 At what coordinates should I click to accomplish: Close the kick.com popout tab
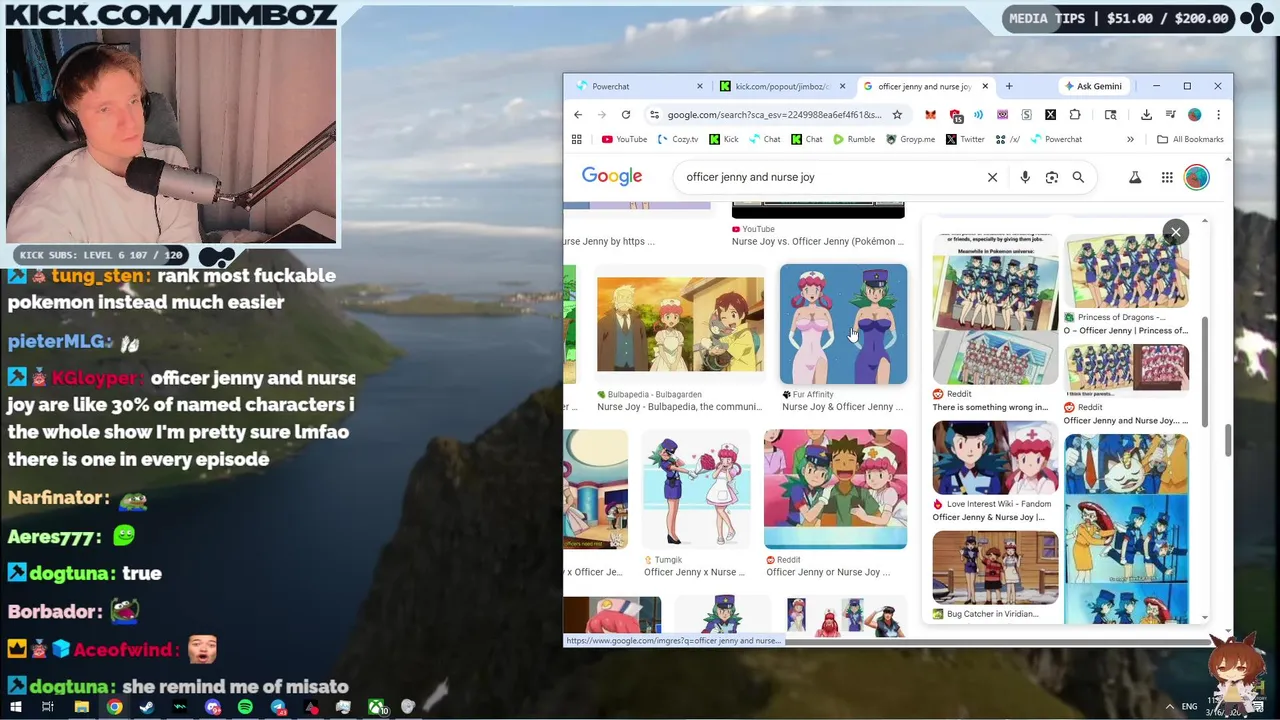pyautogui.click(x=842, y=86)
